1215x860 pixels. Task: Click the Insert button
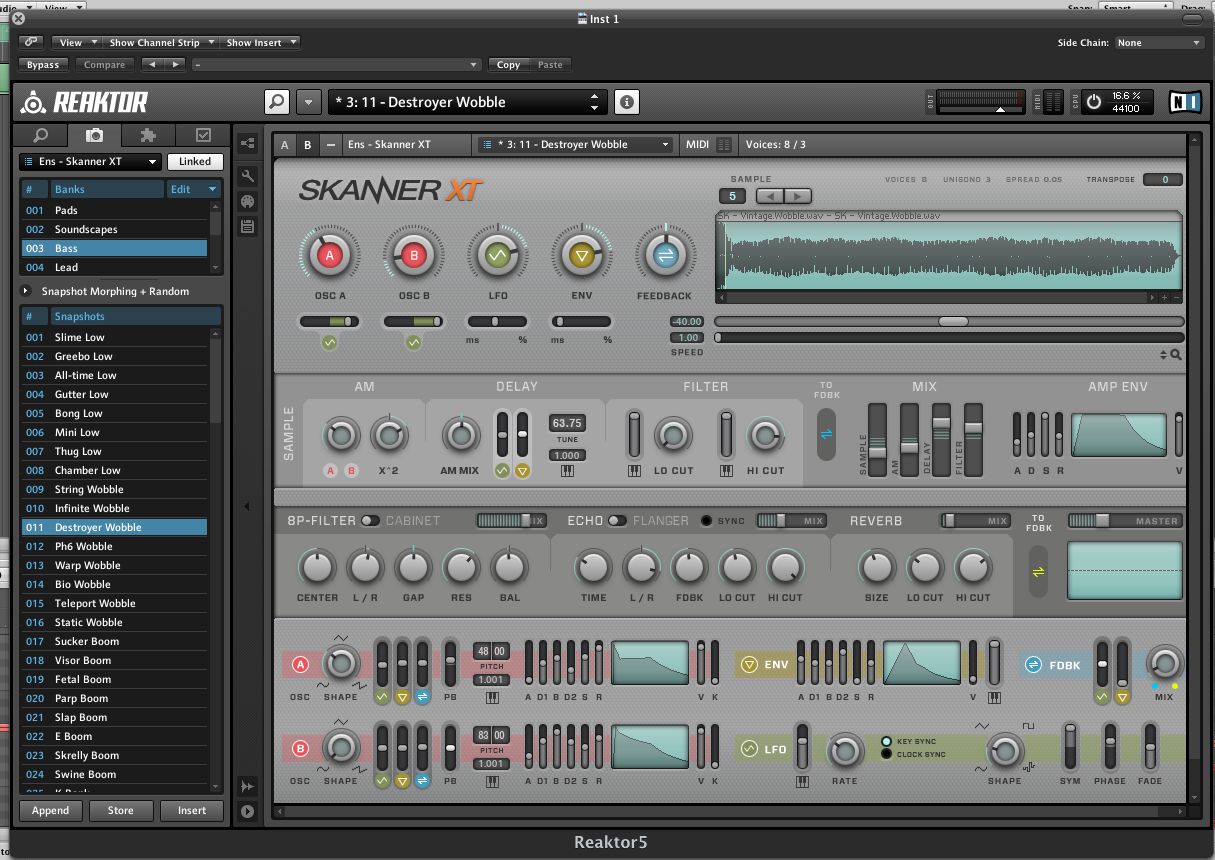[x=192, y=811]
